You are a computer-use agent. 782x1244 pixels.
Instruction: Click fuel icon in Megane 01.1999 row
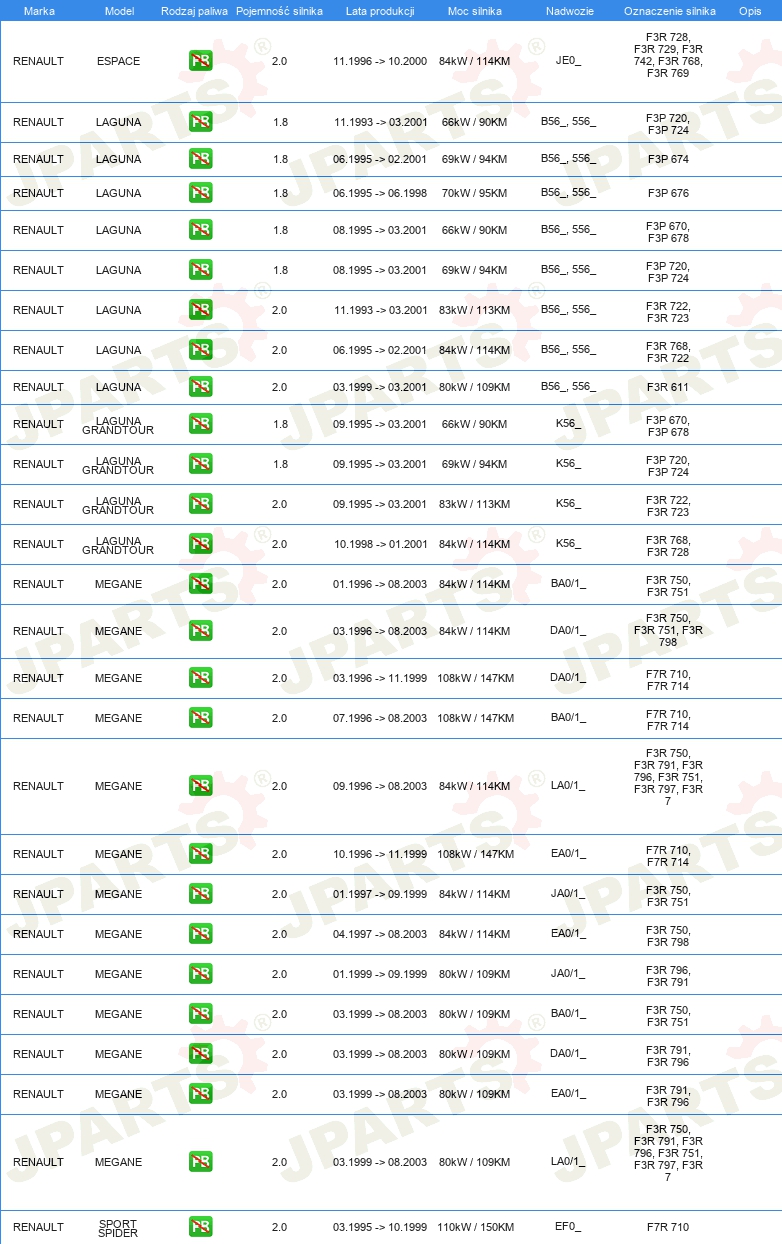pos(200,974)
